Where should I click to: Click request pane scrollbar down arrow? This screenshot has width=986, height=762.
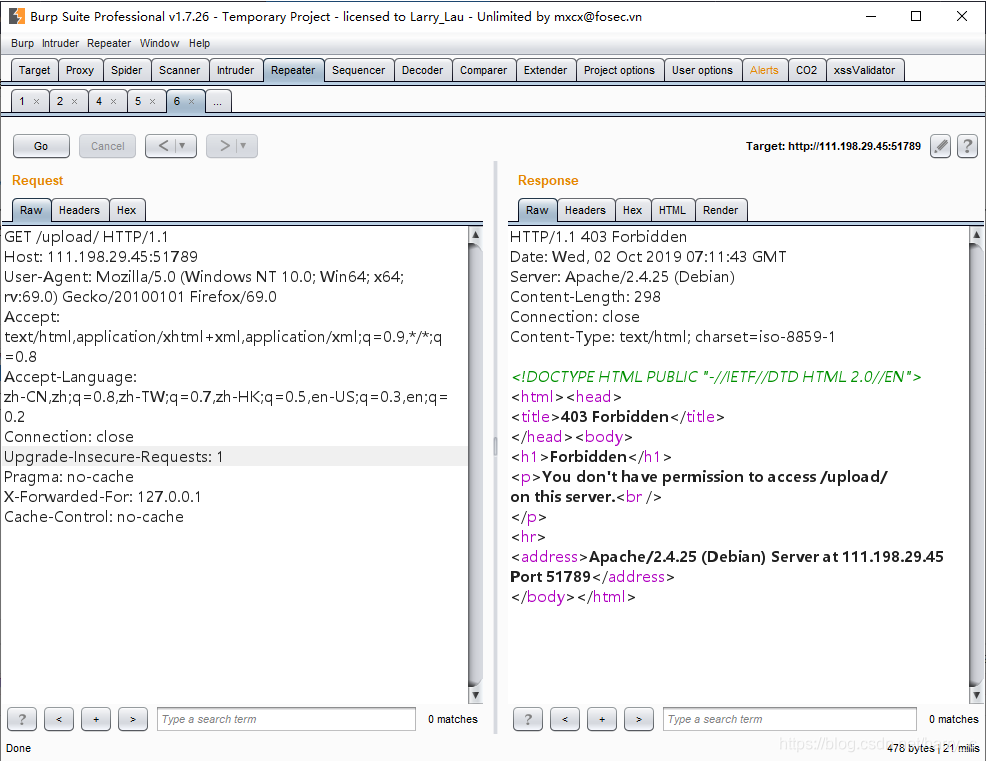[475, 695]
